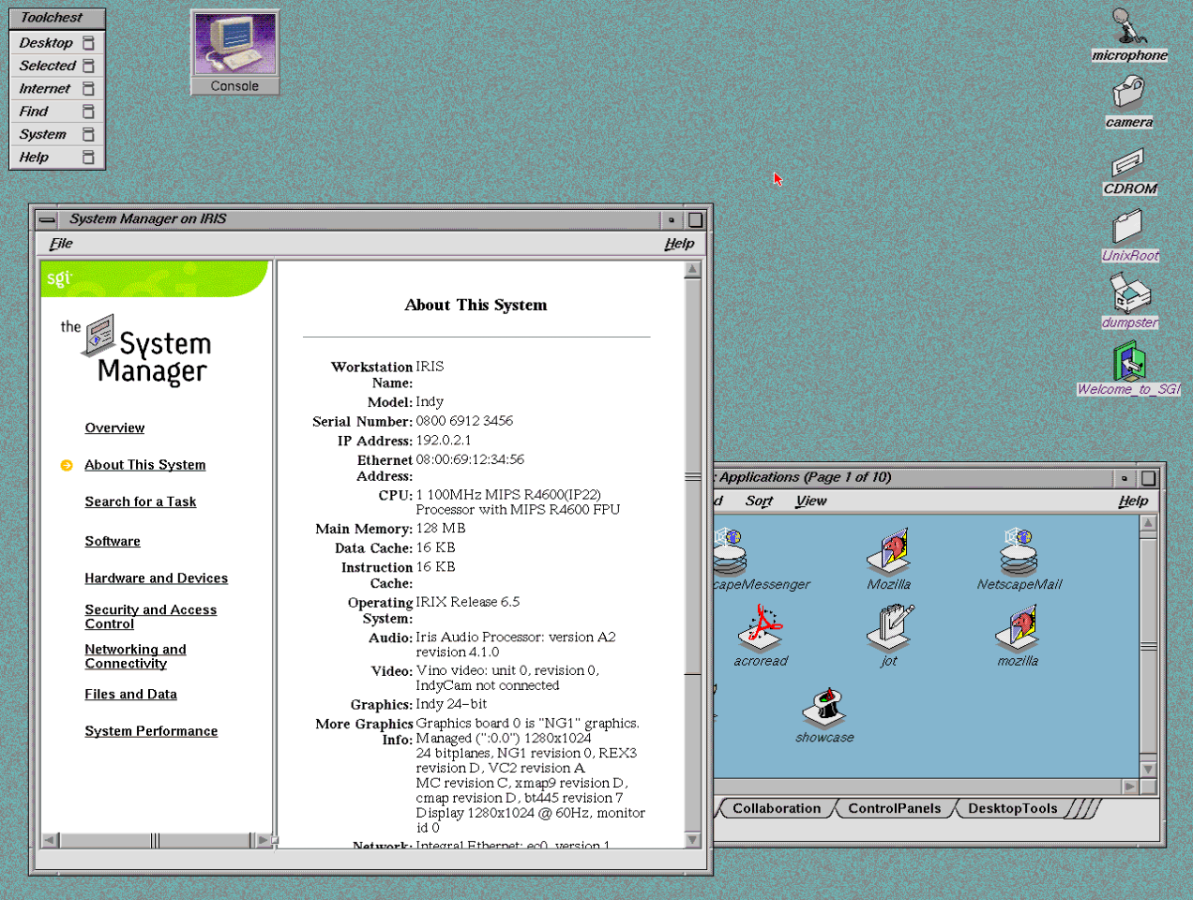Open View menu in Applications window

(811, 501)
